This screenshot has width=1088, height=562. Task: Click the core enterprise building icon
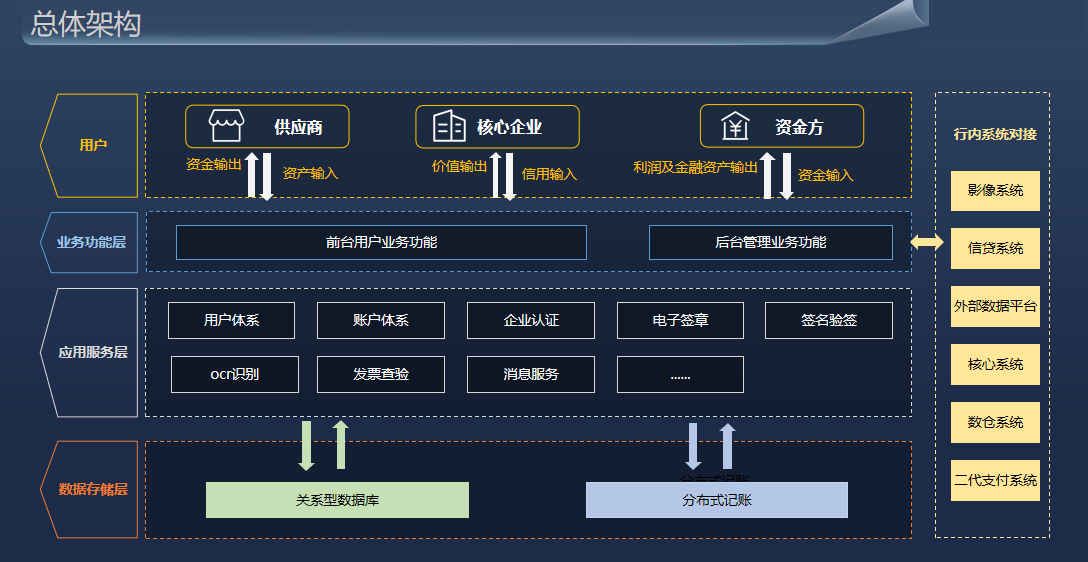[x=449, y=126]
